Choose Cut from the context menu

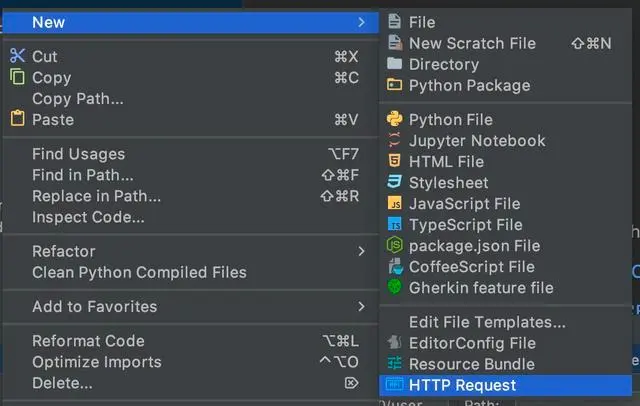click(x=191, y=56)
